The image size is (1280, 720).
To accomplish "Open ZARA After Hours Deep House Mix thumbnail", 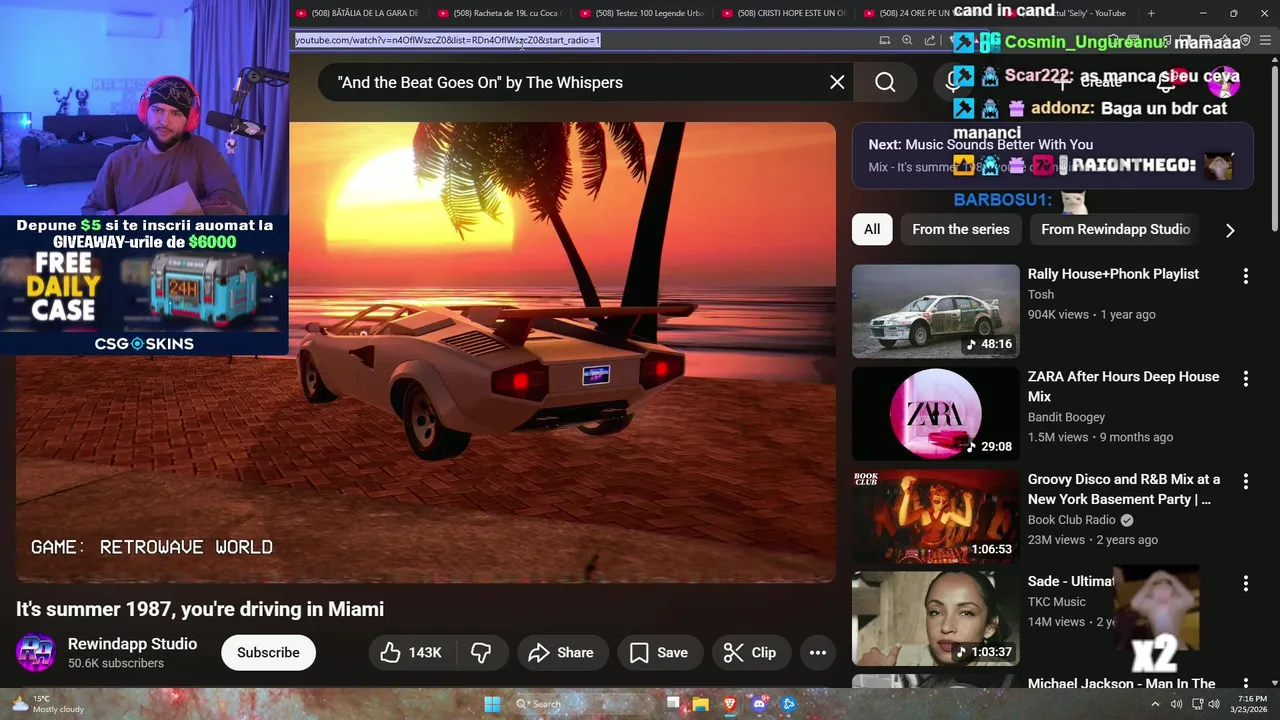I will coord(936,414).
